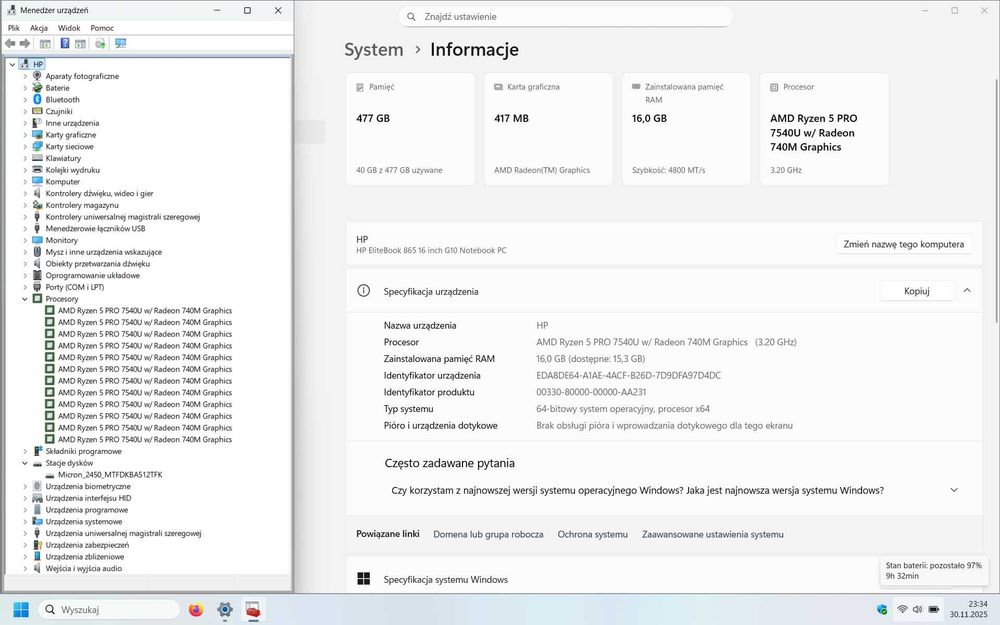1000x625 pixels.
Task: Open the Procesor info card
Action: 824,129
